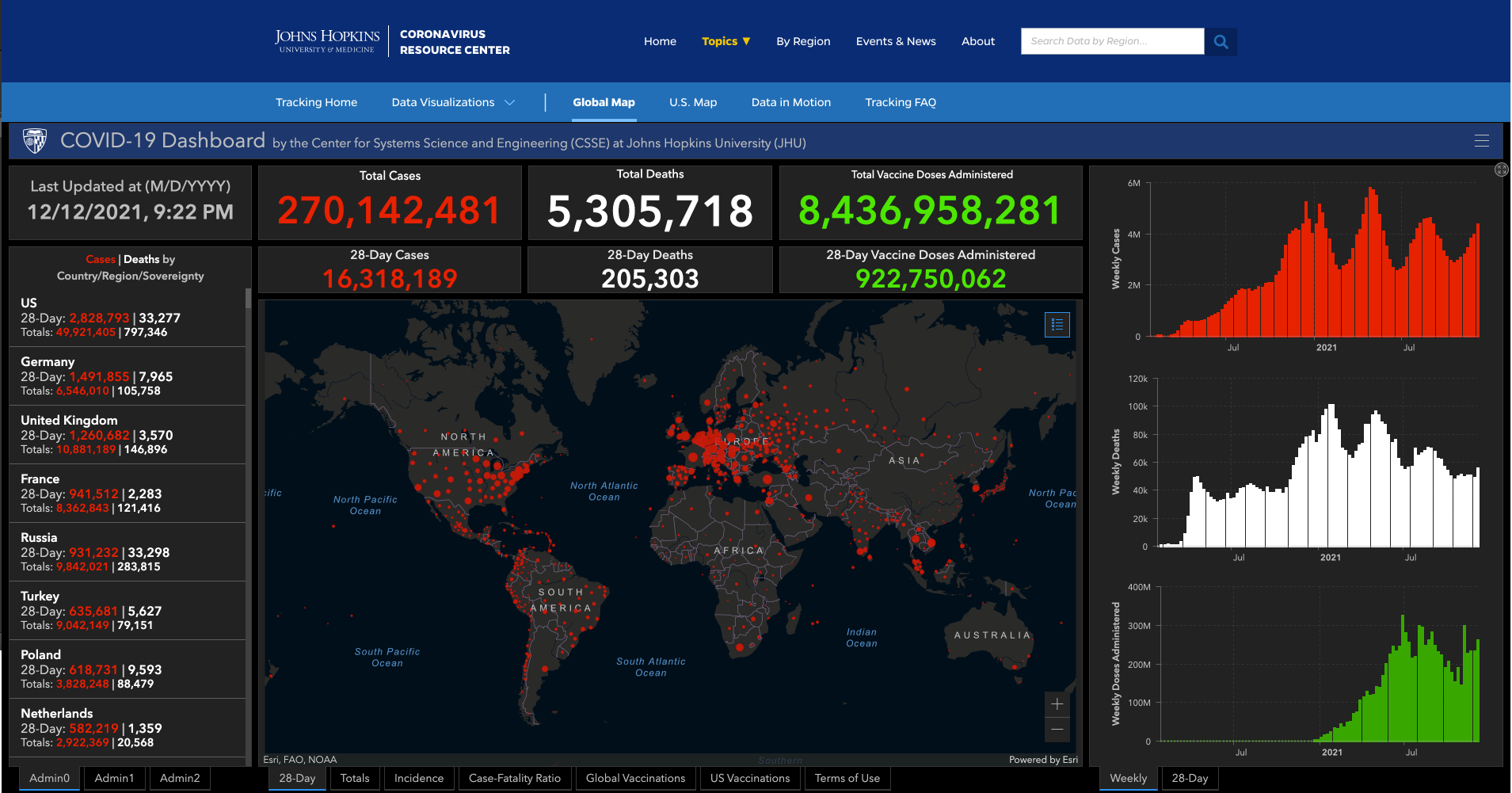The width and height of the screenshot is (1512, 793).
Task: Select Poland in the country list
Action: 128,669
